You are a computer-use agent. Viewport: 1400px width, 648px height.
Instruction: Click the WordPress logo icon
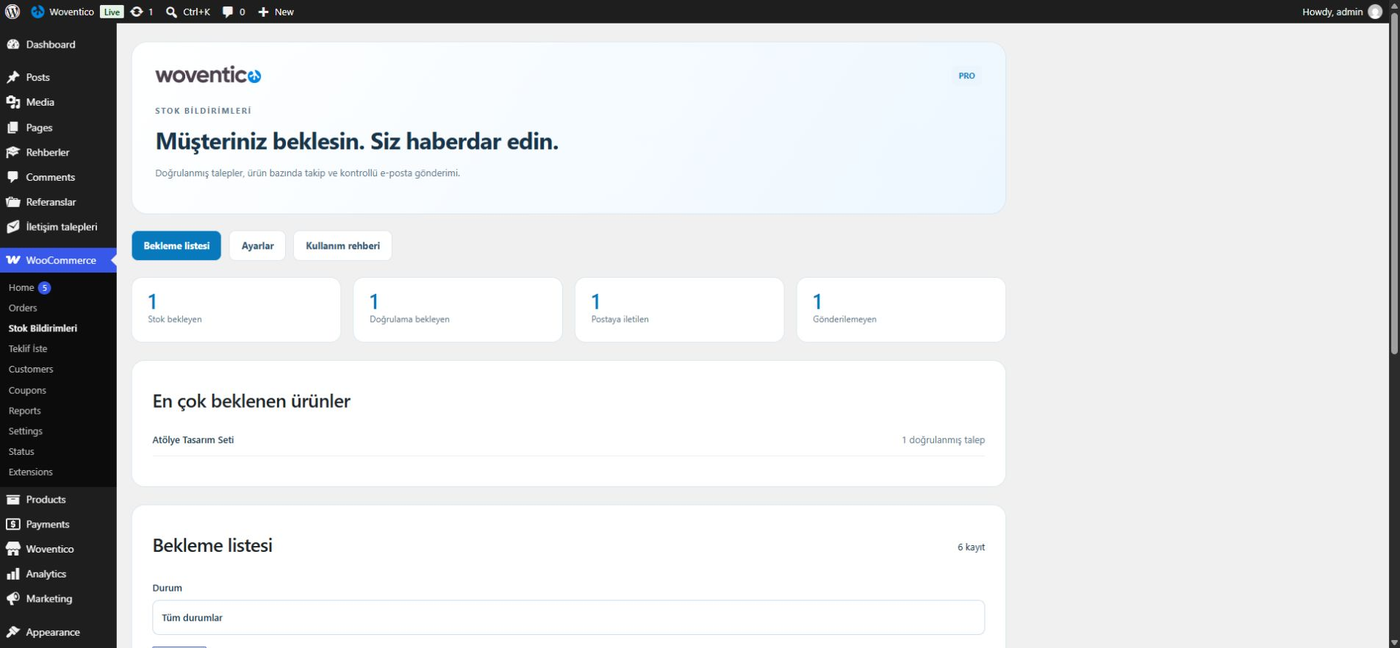12,12
